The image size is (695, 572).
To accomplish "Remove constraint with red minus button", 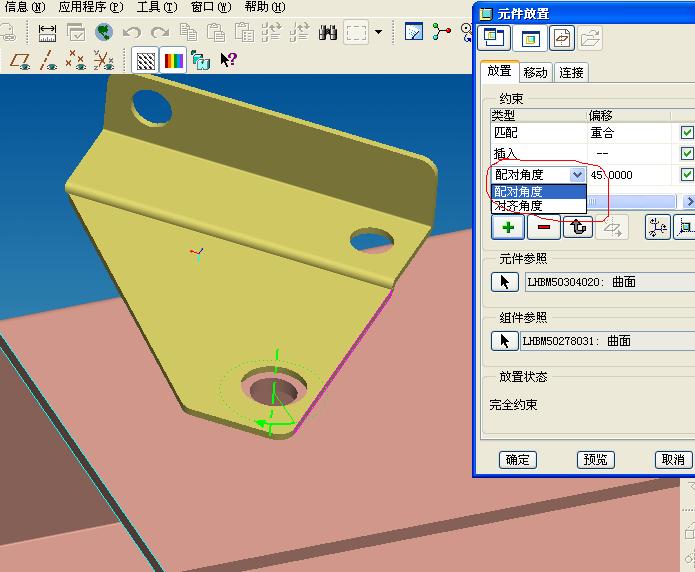I will click(x=544, y=227).
